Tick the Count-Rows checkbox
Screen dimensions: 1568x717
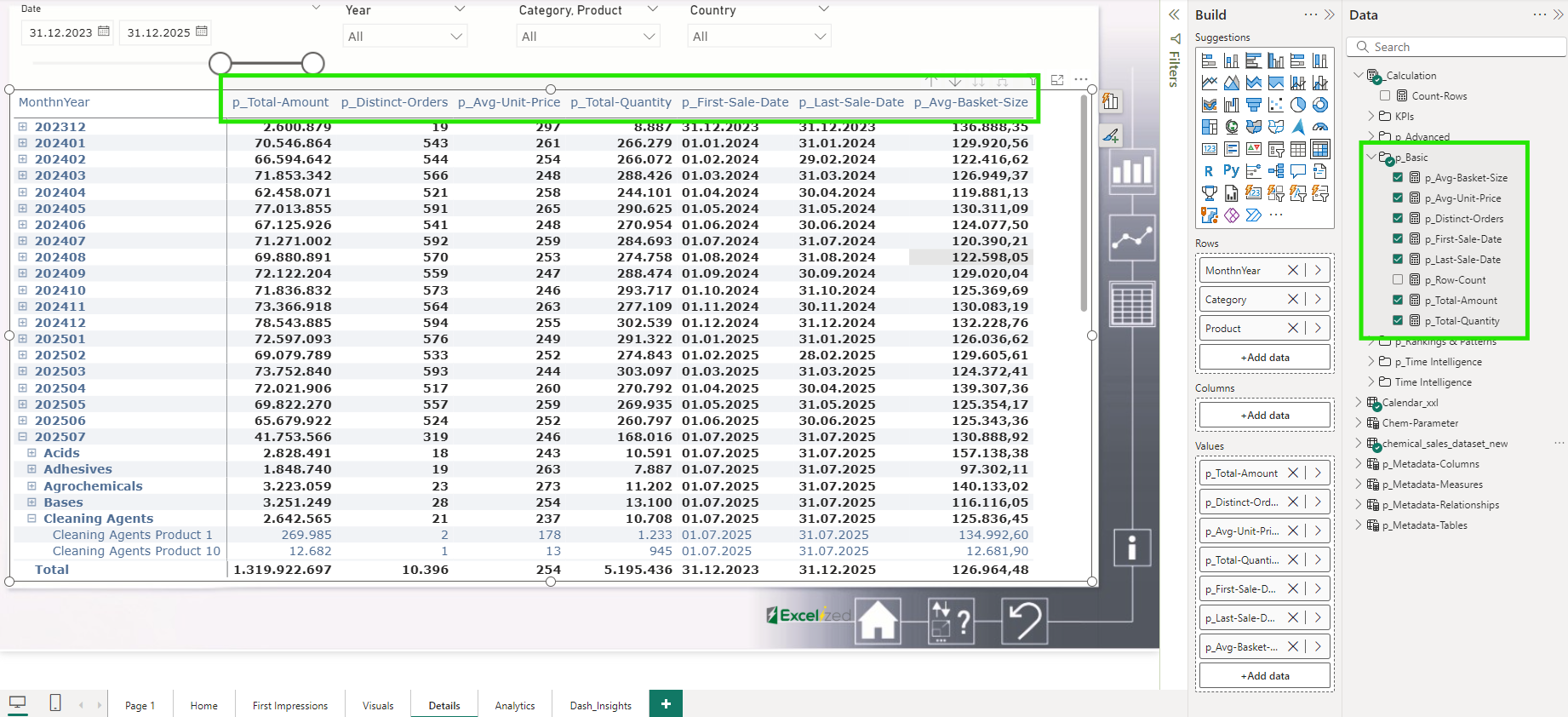(x=1385, y=95)
